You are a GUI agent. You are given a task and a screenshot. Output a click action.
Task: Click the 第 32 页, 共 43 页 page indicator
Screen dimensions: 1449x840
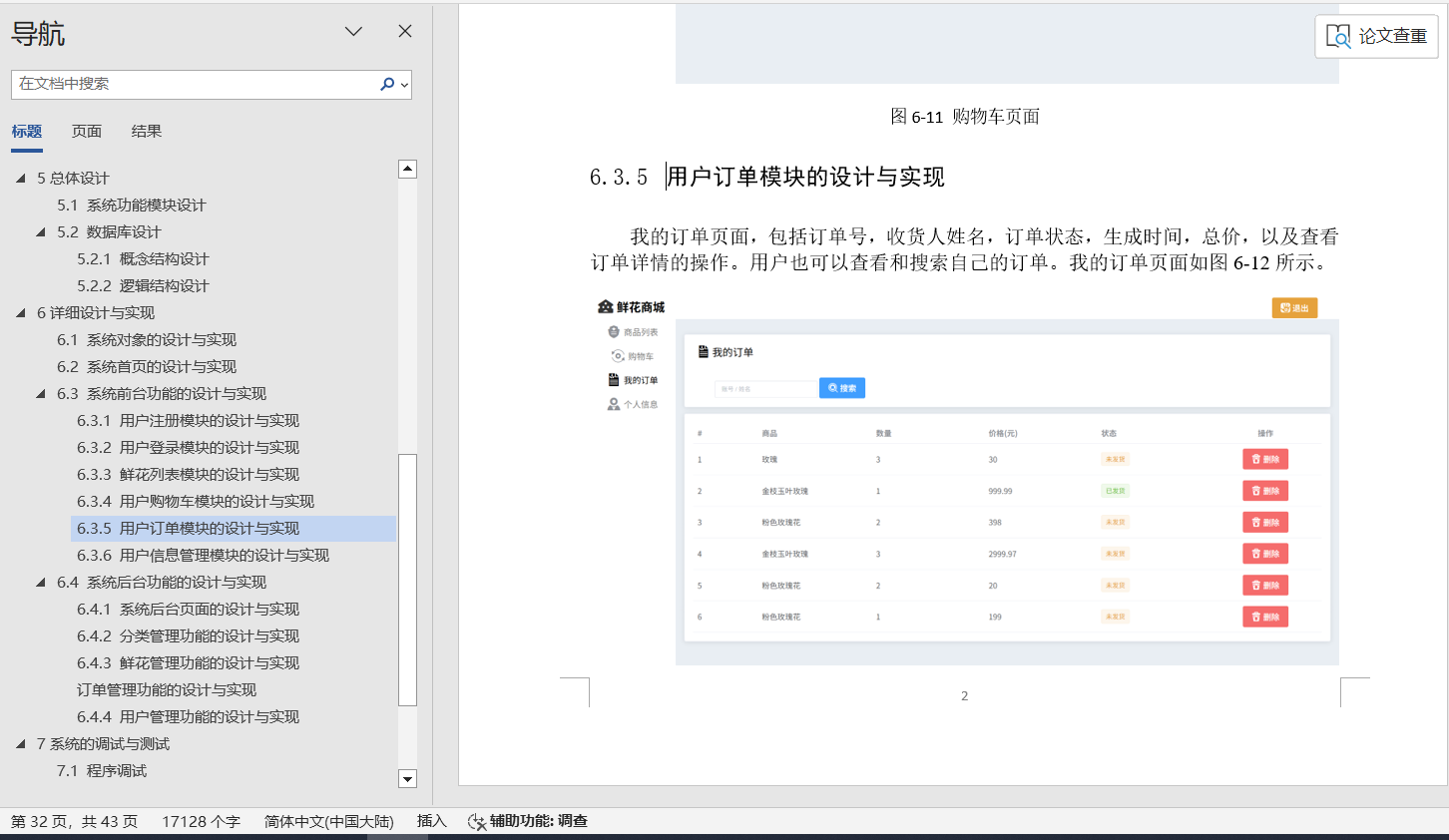pyautogui.click(x=75, y=821)
